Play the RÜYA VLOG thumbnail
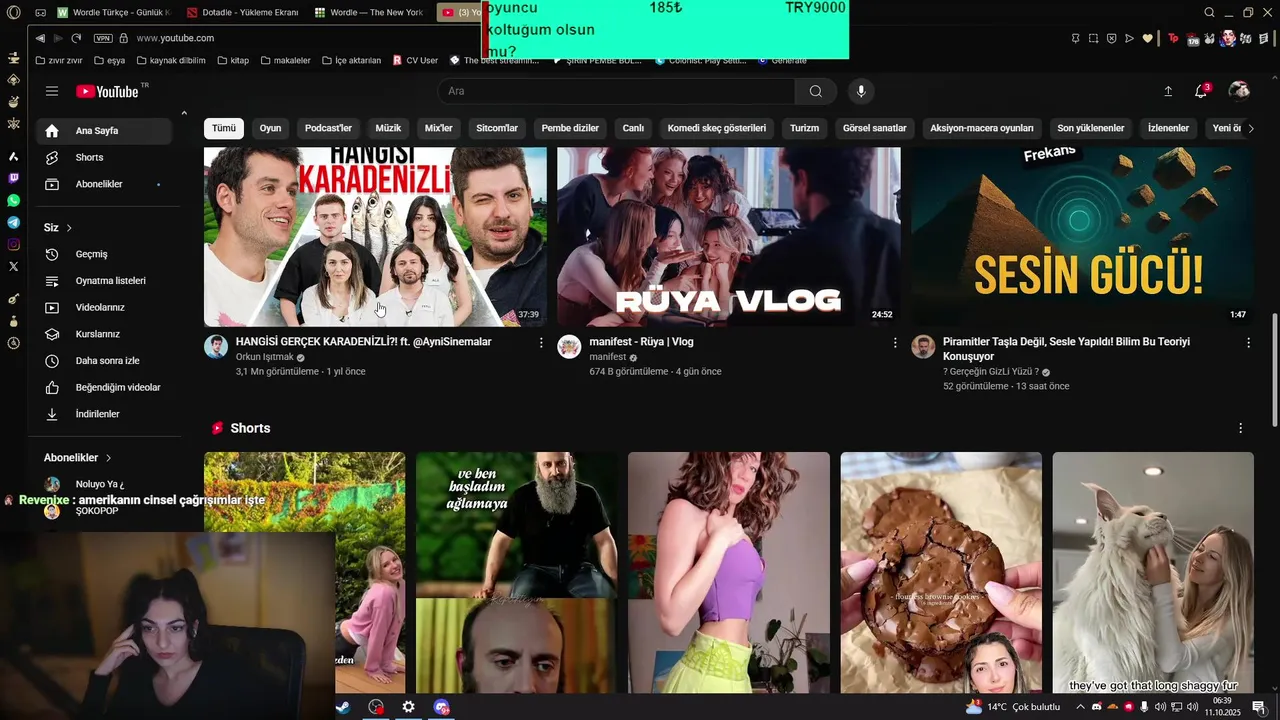Image resolution: width=1280 pixels, height=720 pixels. [729, 237]
